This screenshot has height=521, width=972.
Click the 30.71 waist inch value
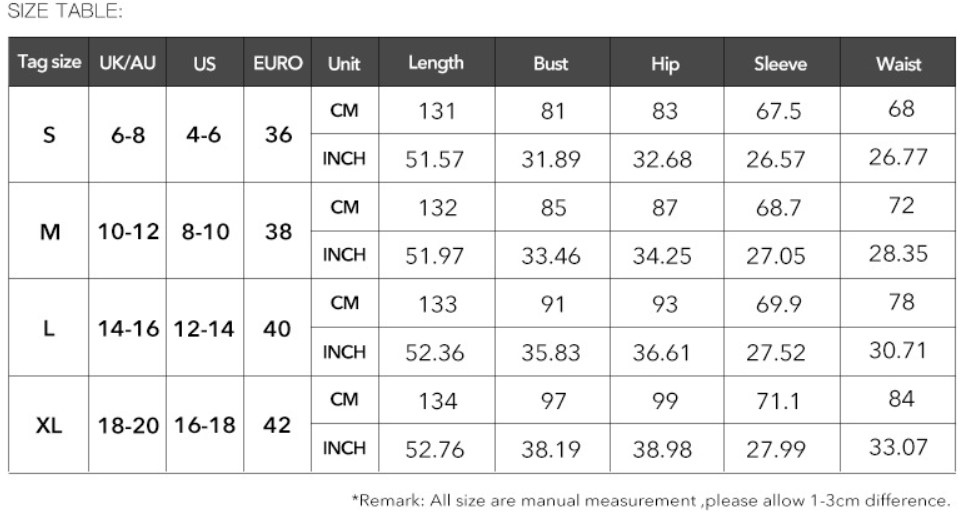(x=898, y=350)
